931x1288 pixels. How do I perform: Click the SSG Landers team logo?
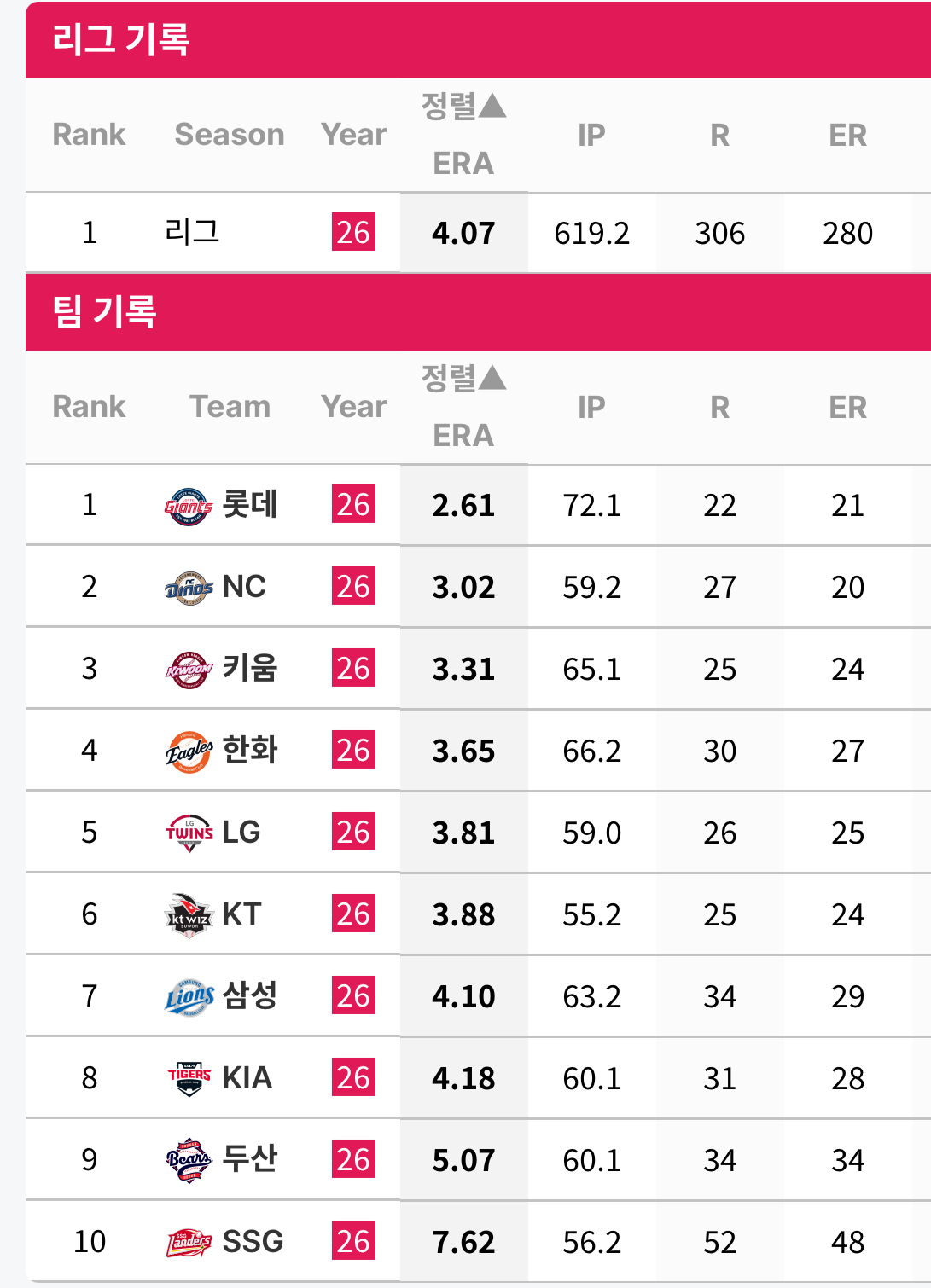(x=188, y=1243)
